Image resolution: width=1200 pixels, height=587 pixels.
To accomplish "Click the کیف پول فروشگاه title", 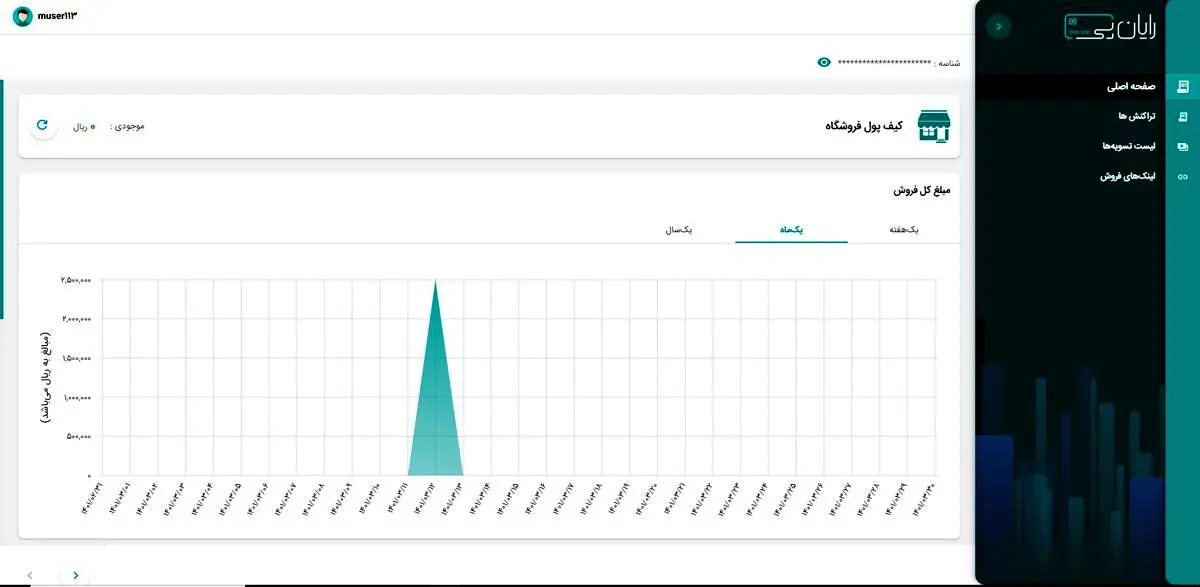I will click(864, 126).
